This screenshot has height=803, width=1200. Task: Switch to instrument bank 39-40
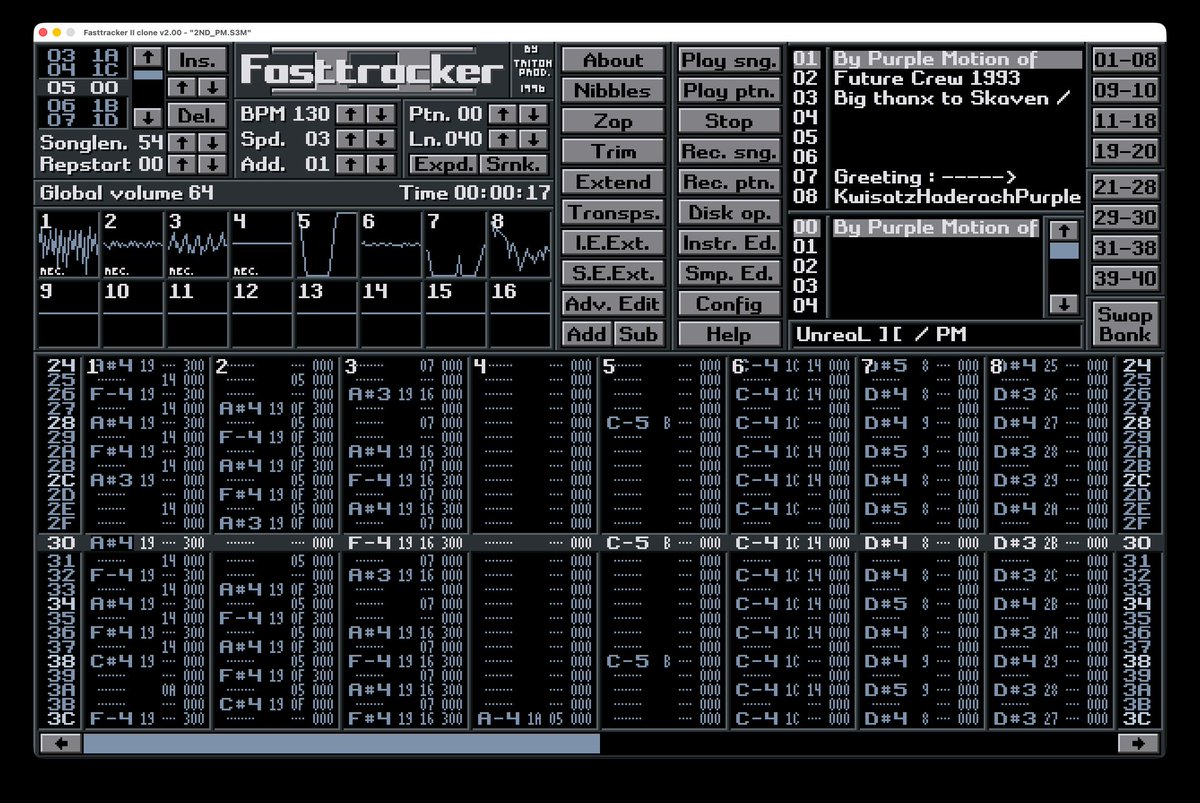coord(1125,278)
